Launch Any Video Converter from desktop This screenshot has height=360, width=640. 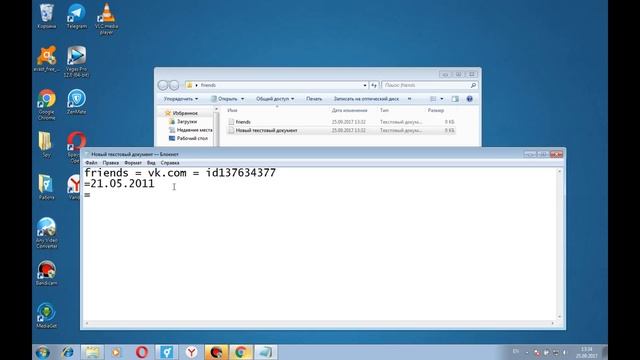tap(47, 233)
